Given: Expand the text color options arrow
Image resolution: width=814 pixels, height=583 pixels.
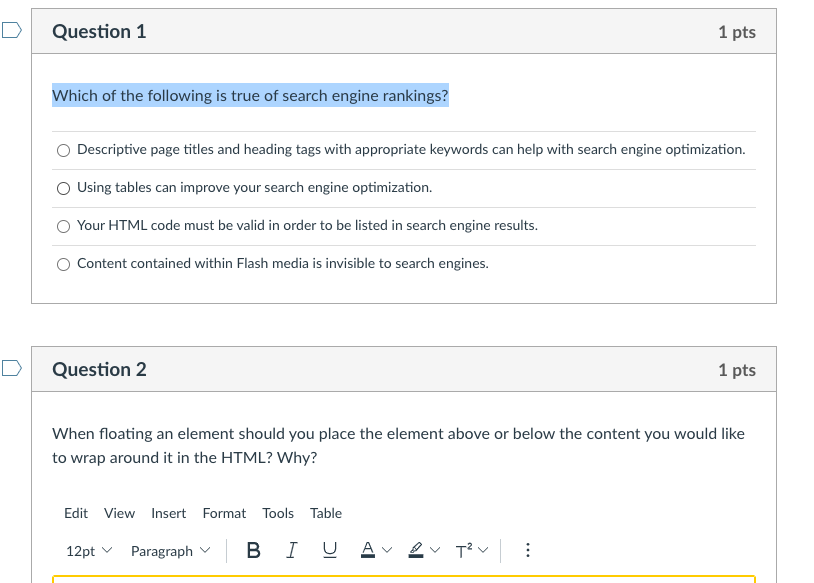Looking at the screenshot, I should point(387,550).
